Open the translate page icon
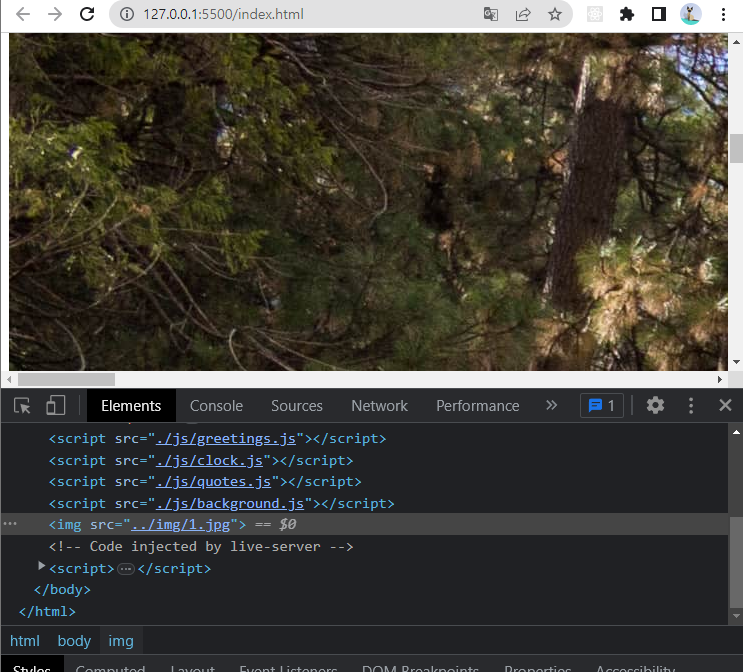The image size is (743, 672). click(x=490, y=14)
